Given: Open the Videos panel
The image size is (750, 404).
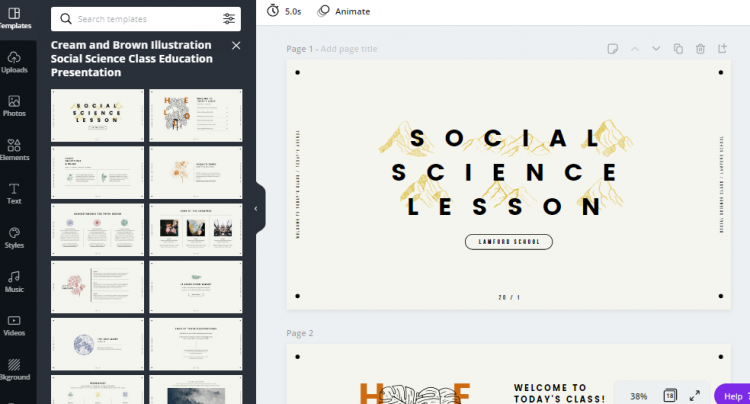Looking at the screenshot, I should [15, 325].
